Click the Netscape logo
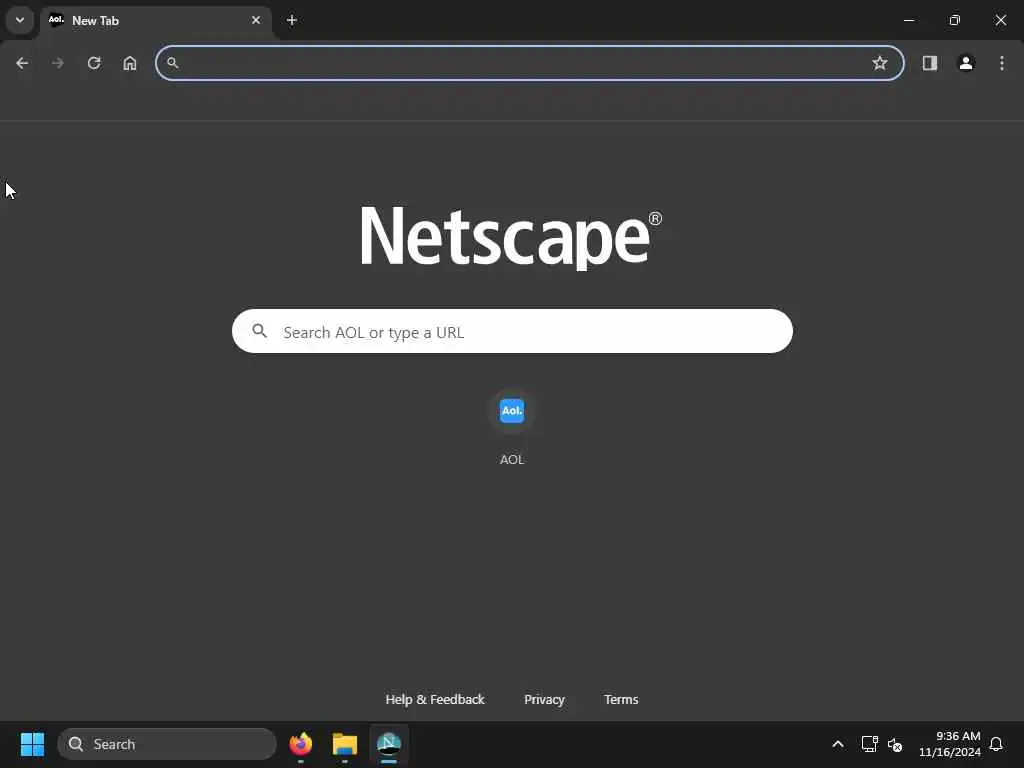 tap(511, 237)
